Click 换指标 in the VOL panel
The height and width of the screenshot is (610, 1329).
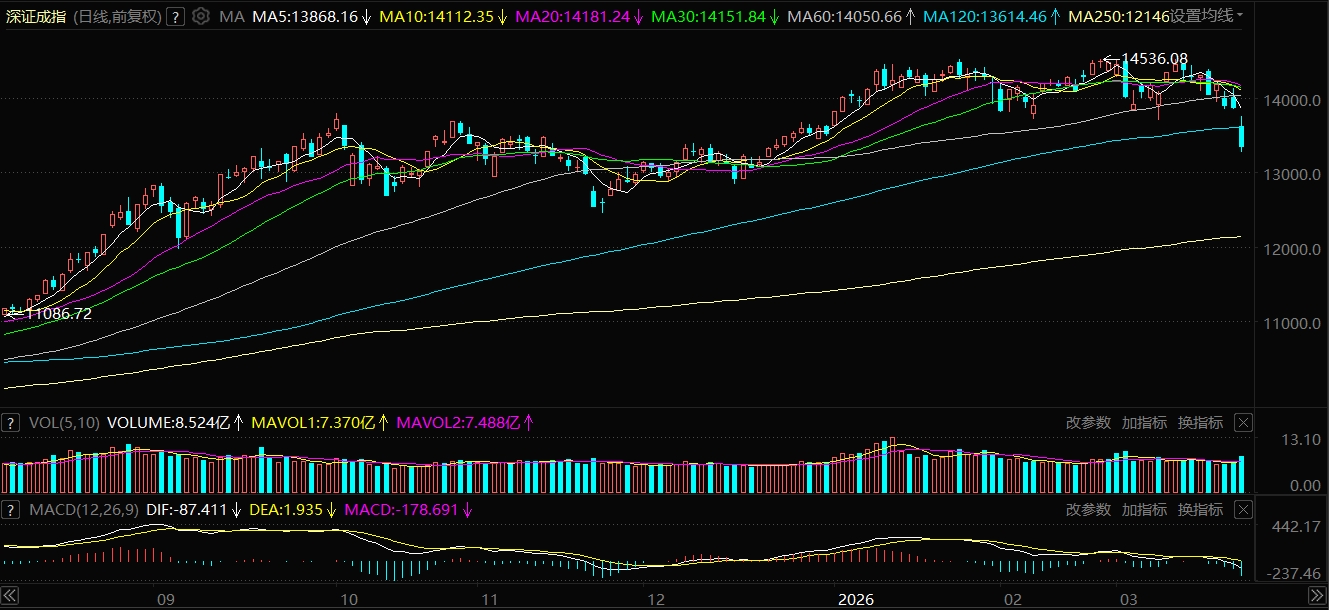click(1200, 423)
